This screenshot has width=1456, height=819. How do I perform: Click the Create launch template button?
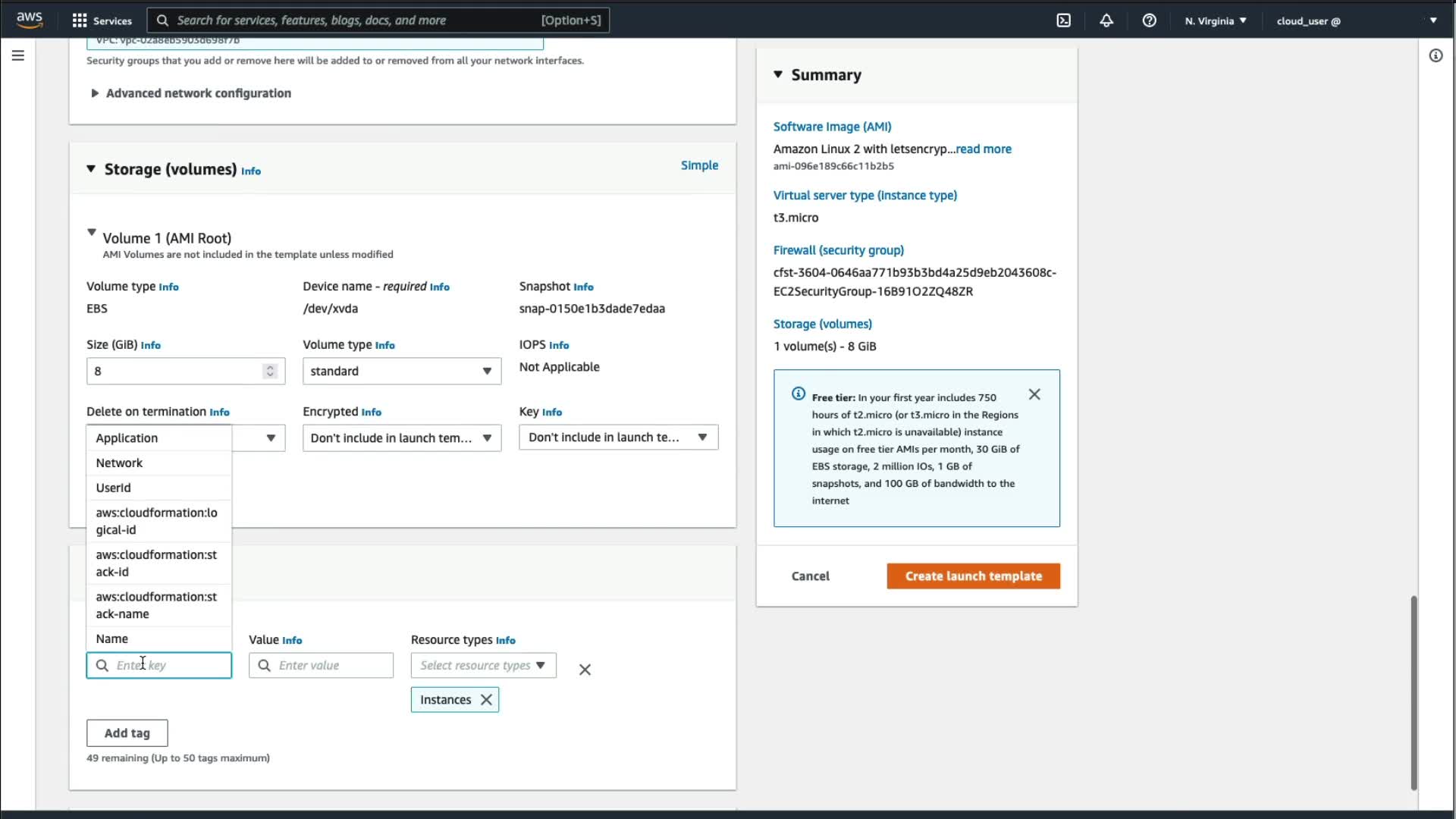[x=973, y=576]
